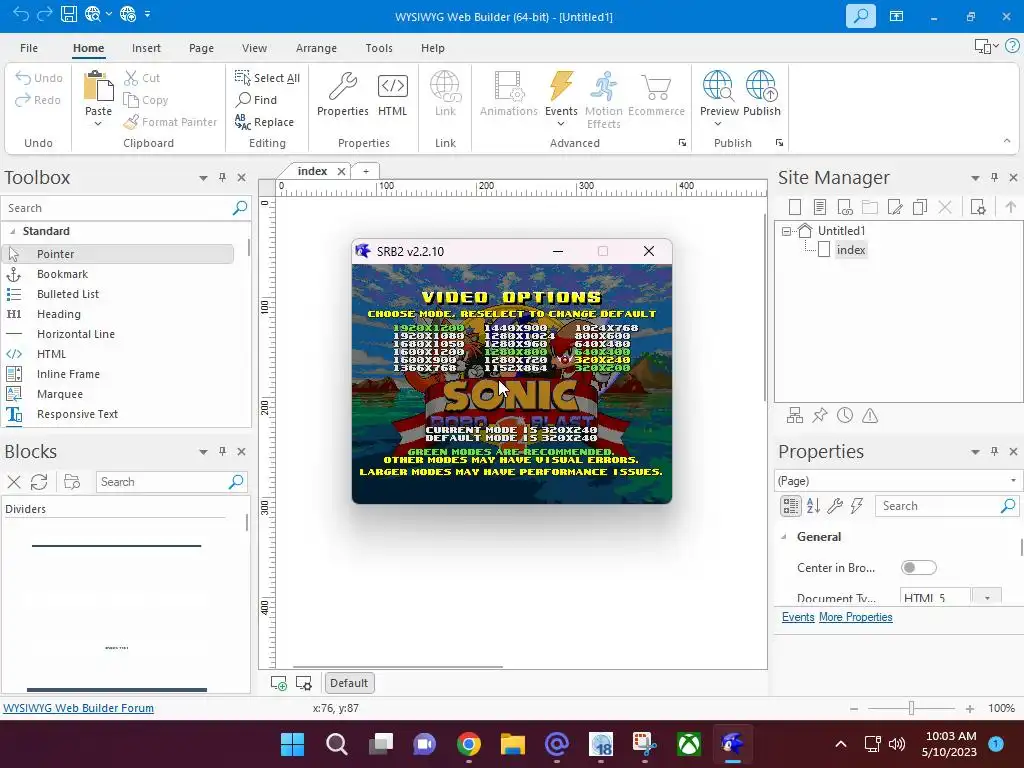The width and height of the screenshot is (1024, 768).
Task: Click the Paste clipboard icon
Action: [98, 86]
